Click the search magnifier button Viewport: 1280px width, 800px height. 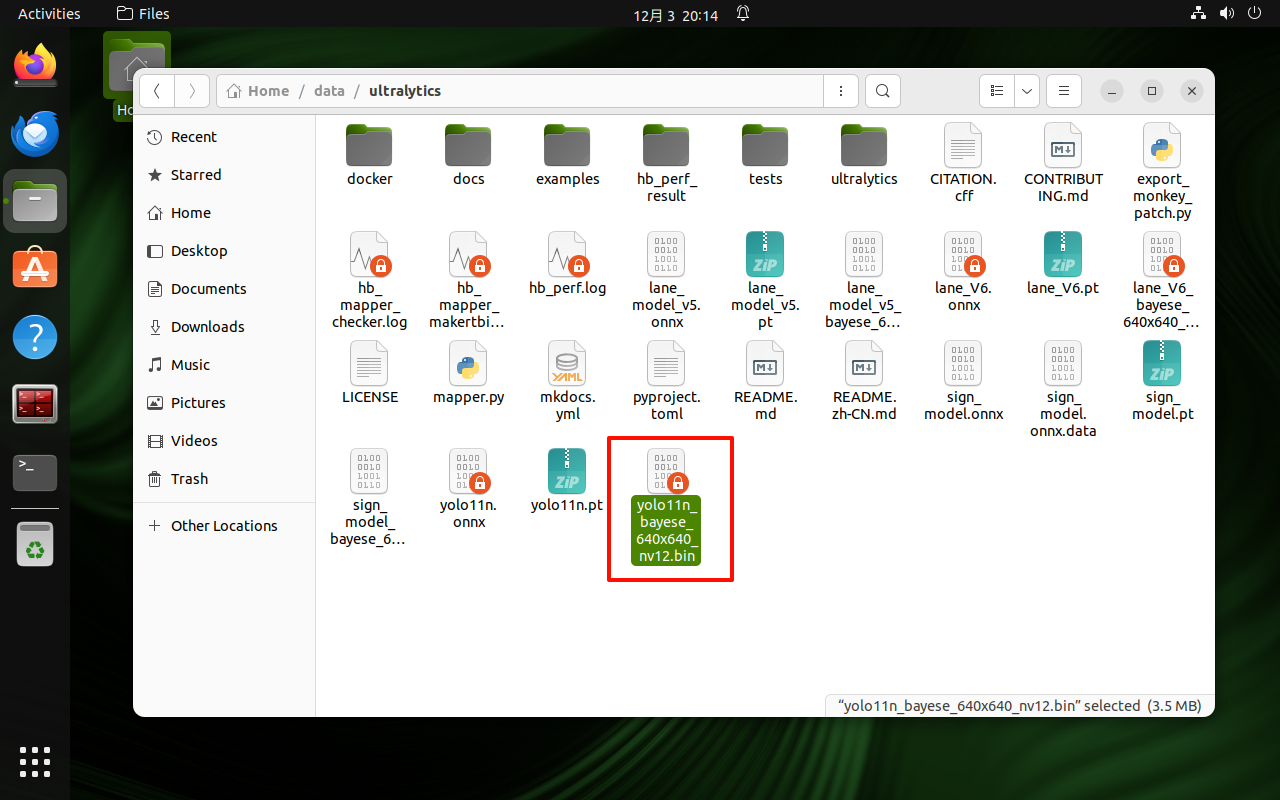tap(882, 91)
